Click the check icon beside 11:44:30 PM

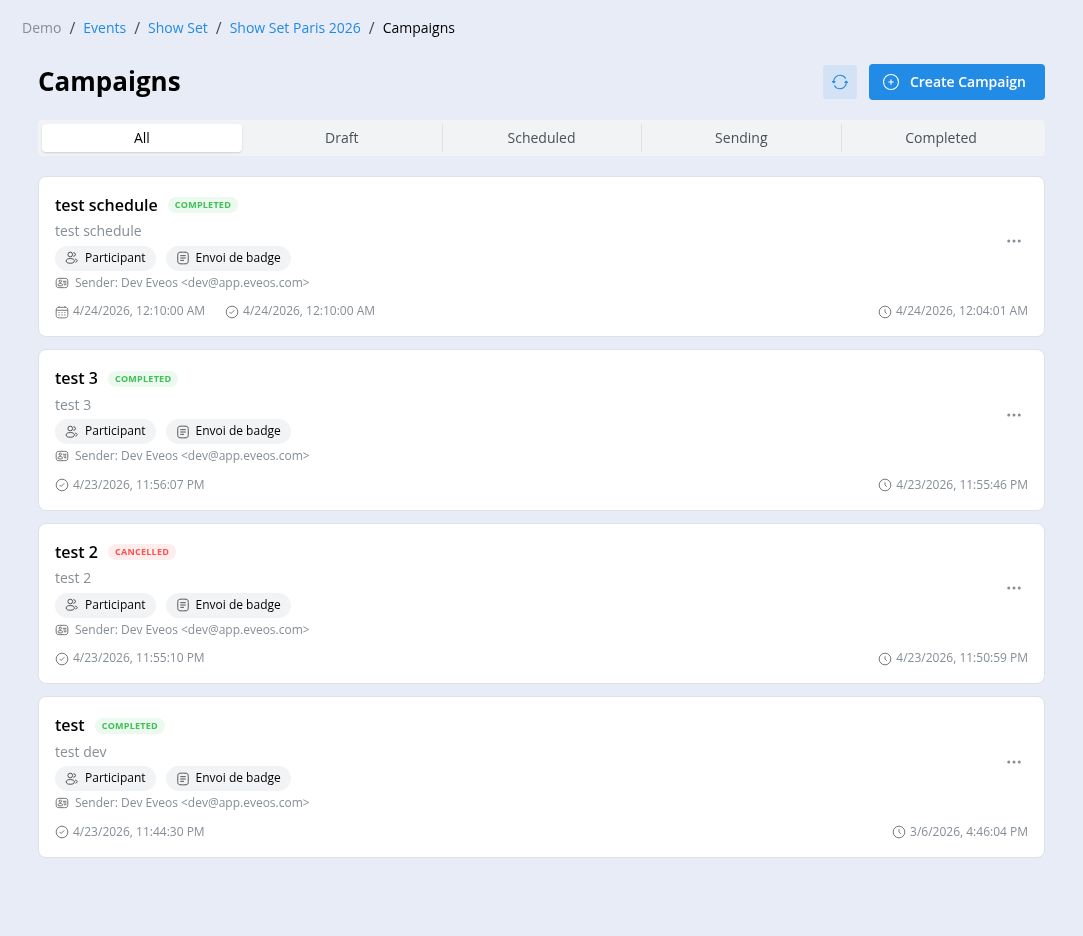62,832
